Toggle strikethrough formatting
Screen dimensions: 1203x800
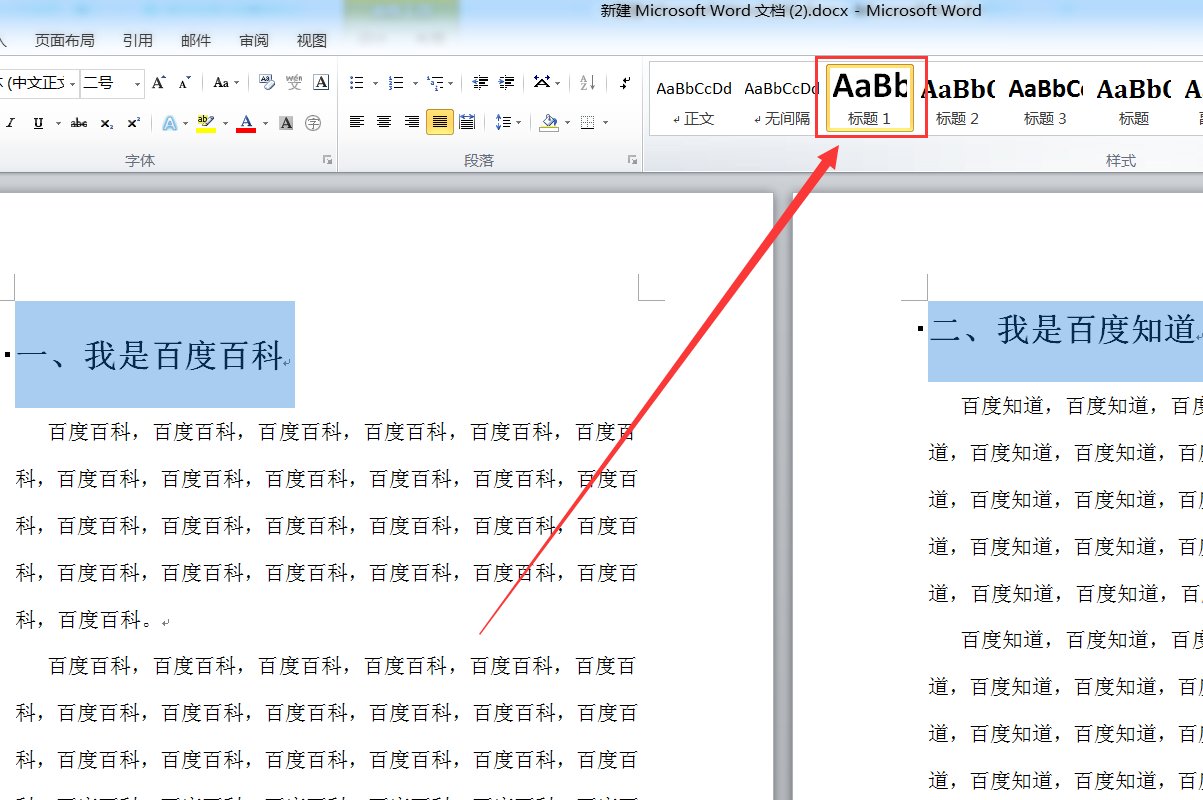point(79,123)
